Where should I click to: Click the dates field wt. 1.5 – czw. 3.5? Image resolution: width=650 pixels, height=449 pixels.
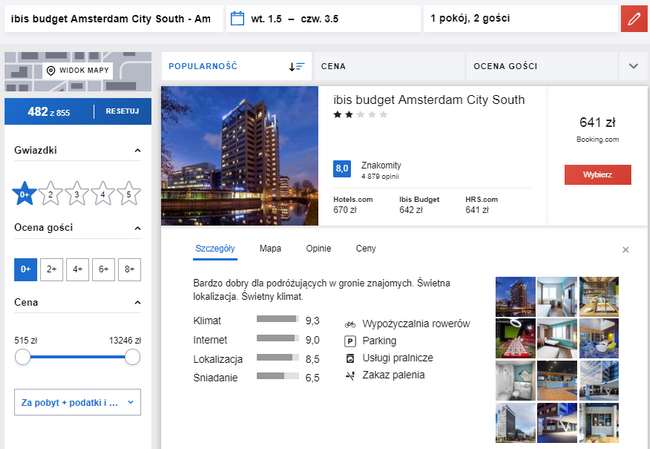(323, 19)
